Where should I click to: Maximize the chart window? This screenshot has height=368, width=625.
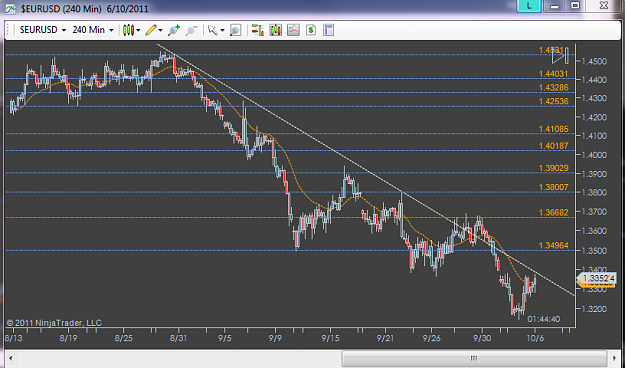(575, 6)
